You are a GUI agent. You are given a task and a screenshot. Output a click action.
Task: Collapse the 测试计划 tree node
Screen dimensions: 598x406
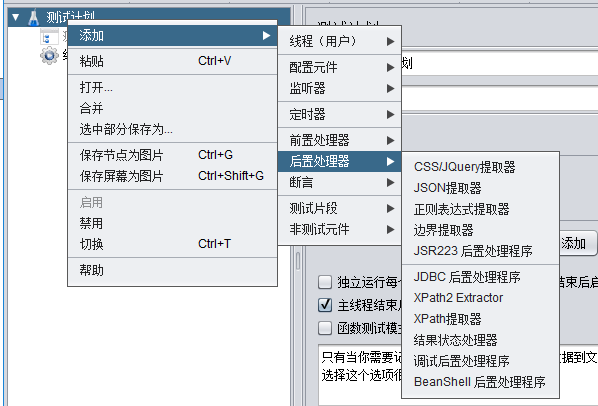point(16,17)
